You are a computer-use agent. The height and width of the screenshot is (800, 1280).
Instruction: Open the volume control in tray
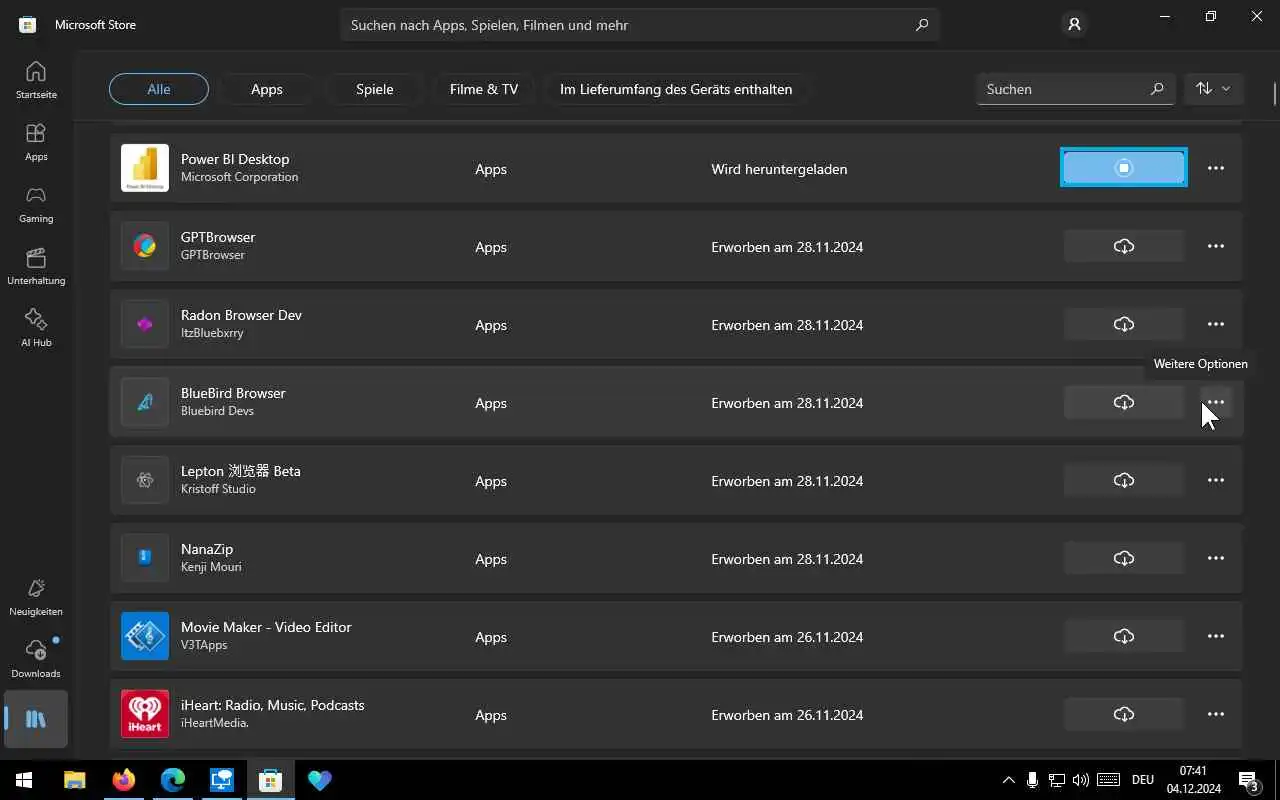[x=1080, y=780]
